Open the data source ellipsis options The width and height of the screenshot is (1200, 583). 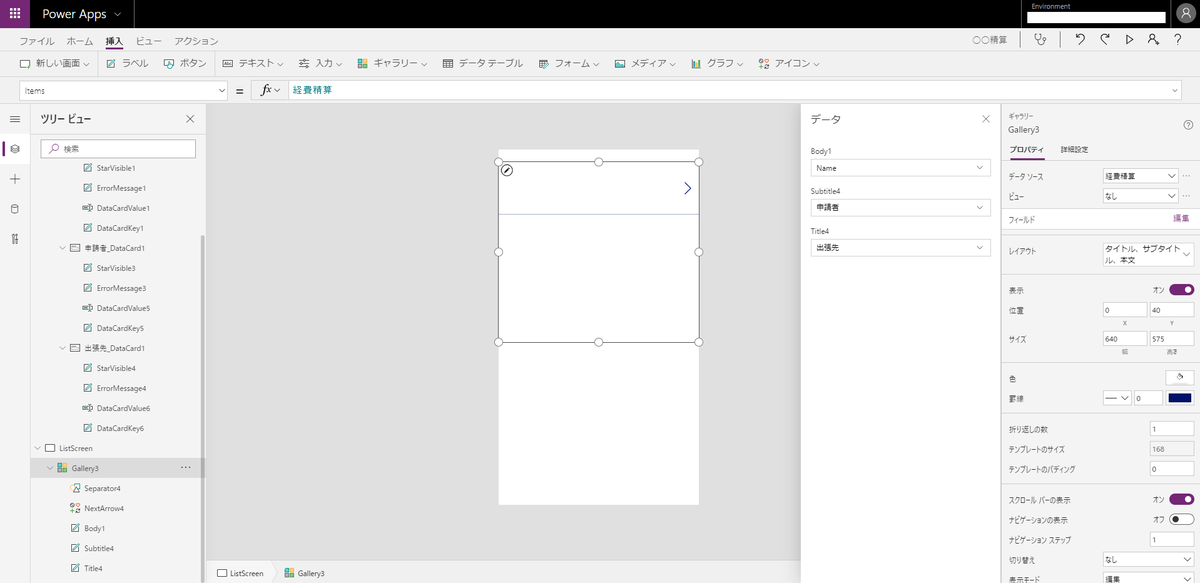pyautogui.click(x=1187, y=176)
